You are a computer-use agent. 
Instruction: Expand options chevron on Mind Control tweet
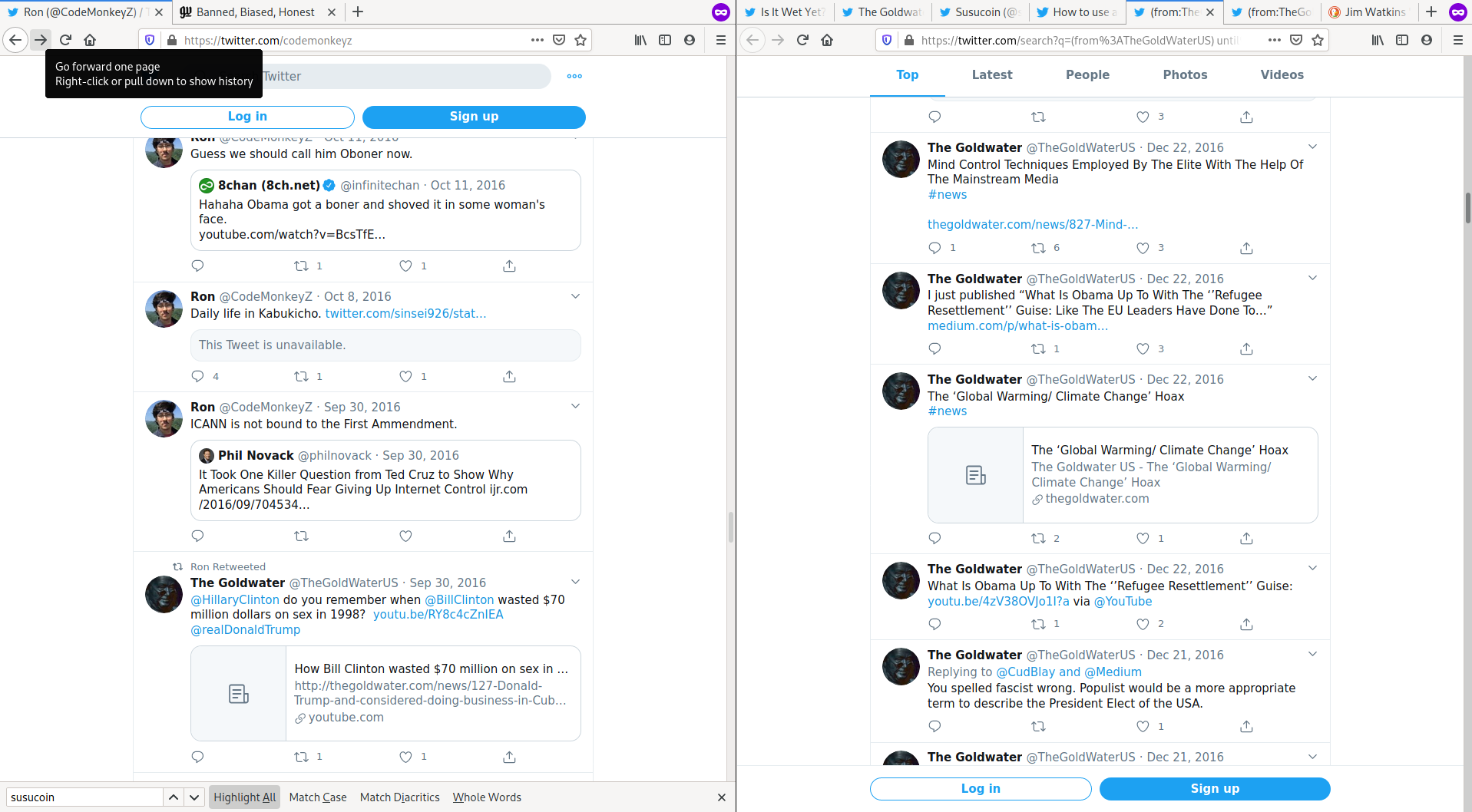click(1312, 147)
